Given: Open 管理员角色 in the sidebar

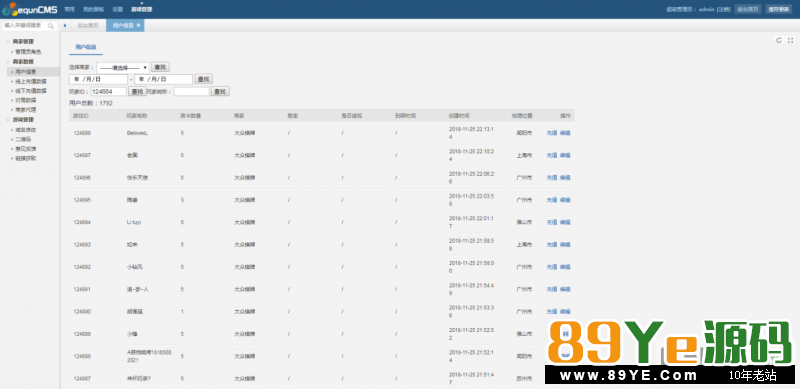Looking at the screenshot, I should 28,52.
